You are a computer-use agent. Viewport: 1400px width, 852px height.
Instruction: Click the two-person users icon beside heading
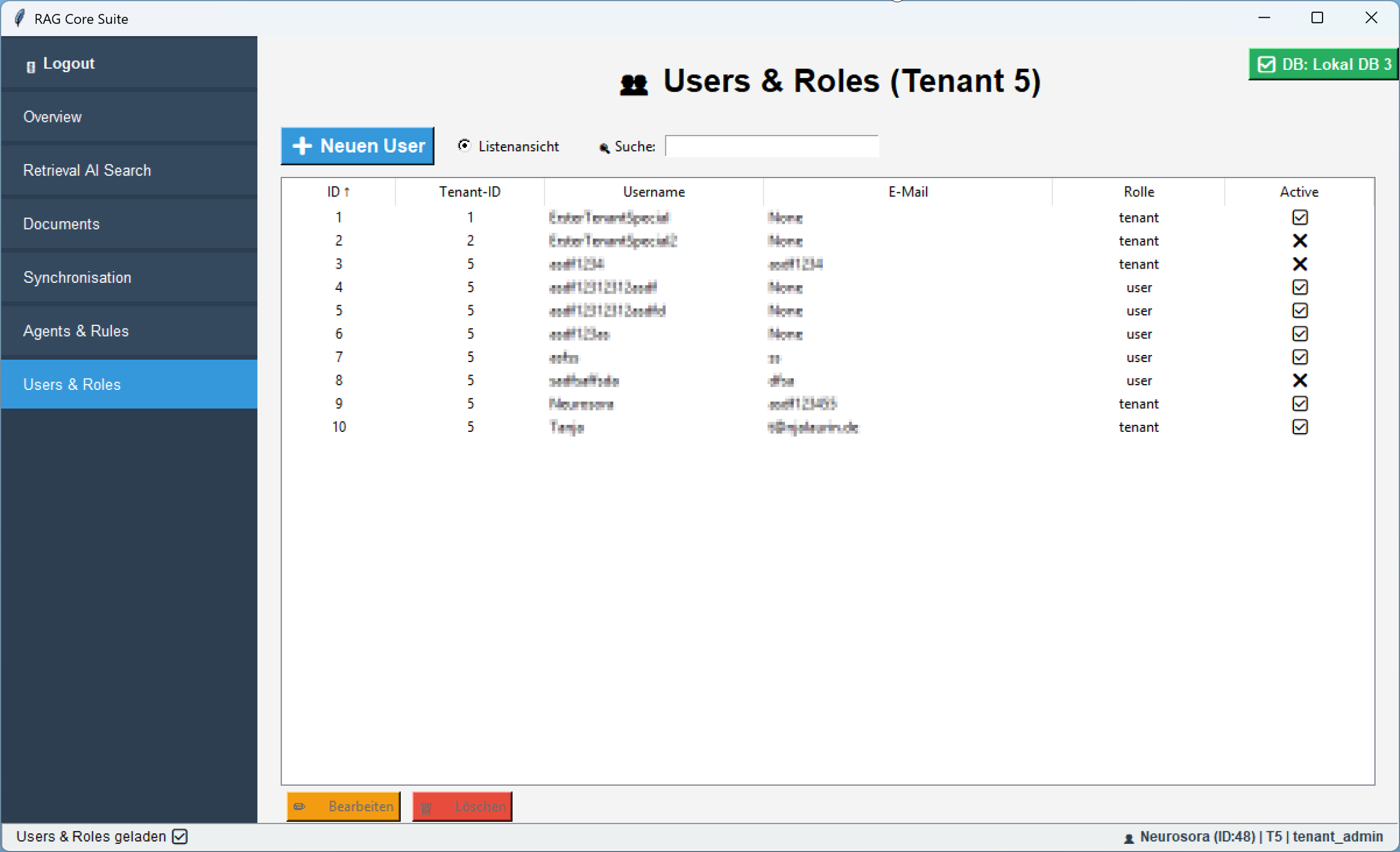(633, 84)
